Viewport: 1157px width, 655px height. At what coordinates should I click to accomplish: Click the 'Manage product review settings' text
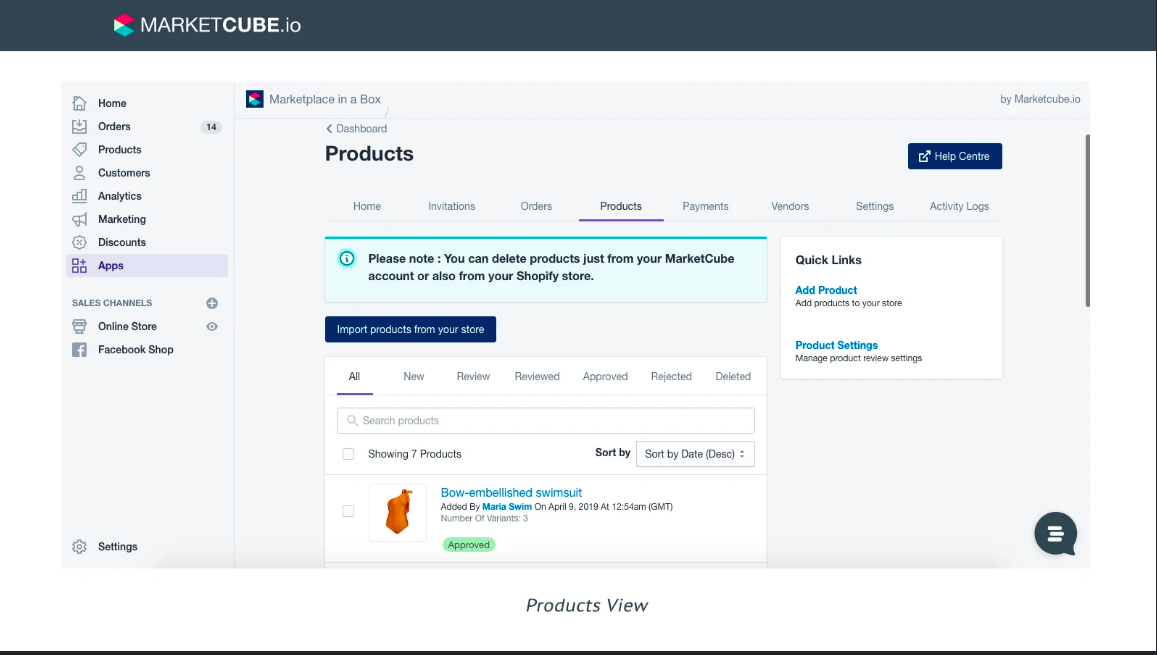859,358
